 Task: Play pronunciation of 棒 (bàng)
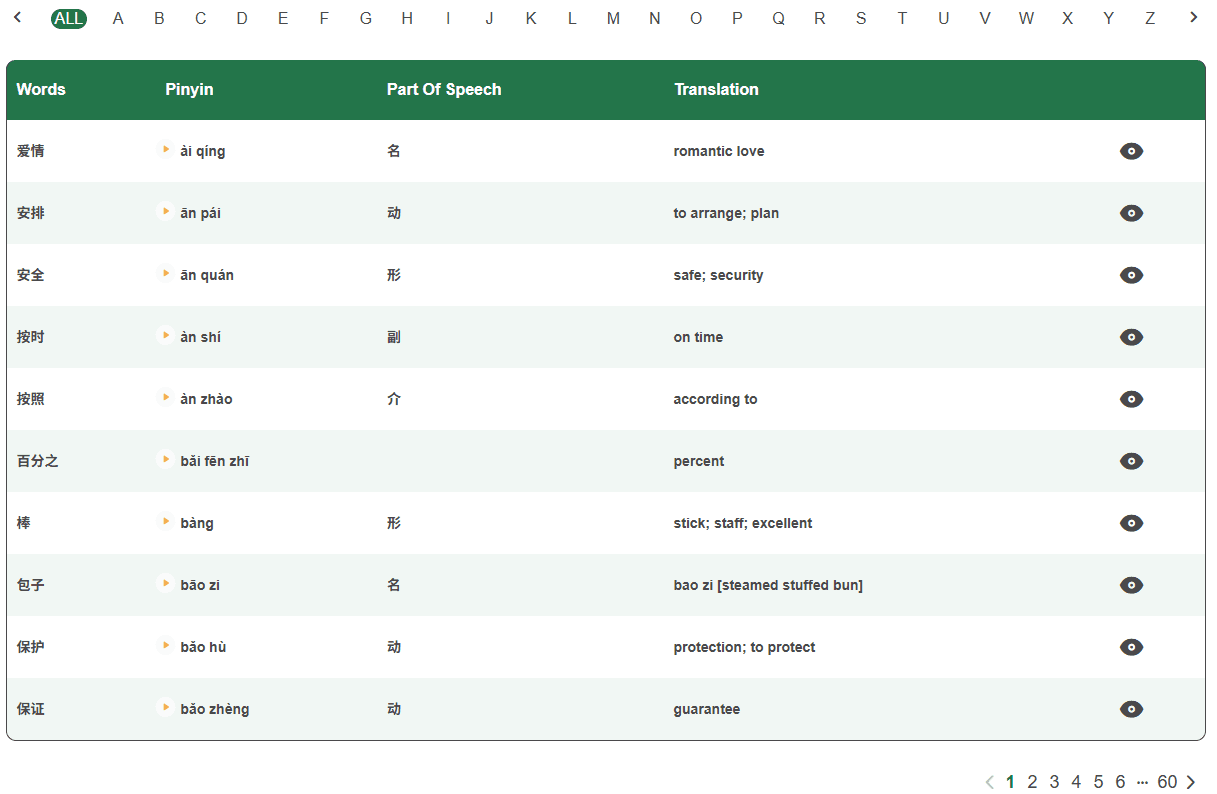(x=166, y=522)
